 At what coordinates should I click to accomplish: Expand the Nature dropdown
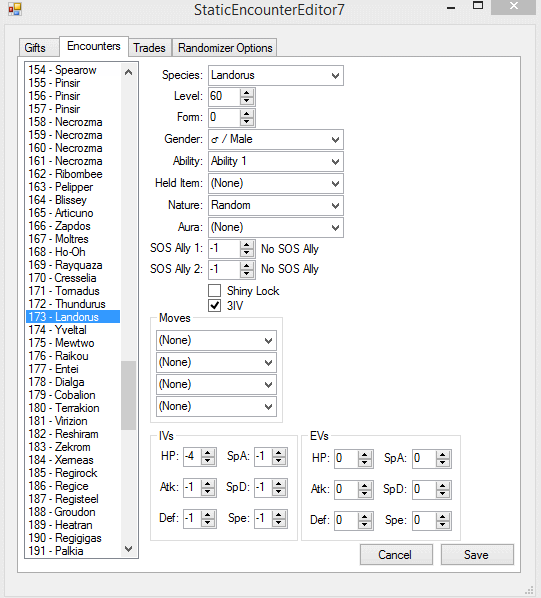[x=276, y=206]
